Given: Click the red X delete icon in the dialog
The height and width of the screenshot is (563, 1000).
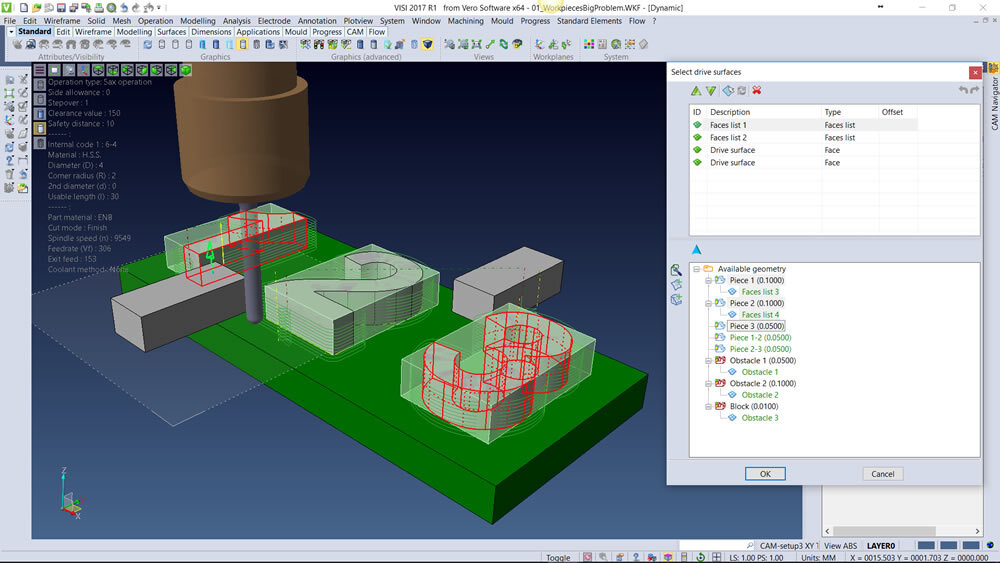Looking at the screenshot, I should [x=756, y=91].
